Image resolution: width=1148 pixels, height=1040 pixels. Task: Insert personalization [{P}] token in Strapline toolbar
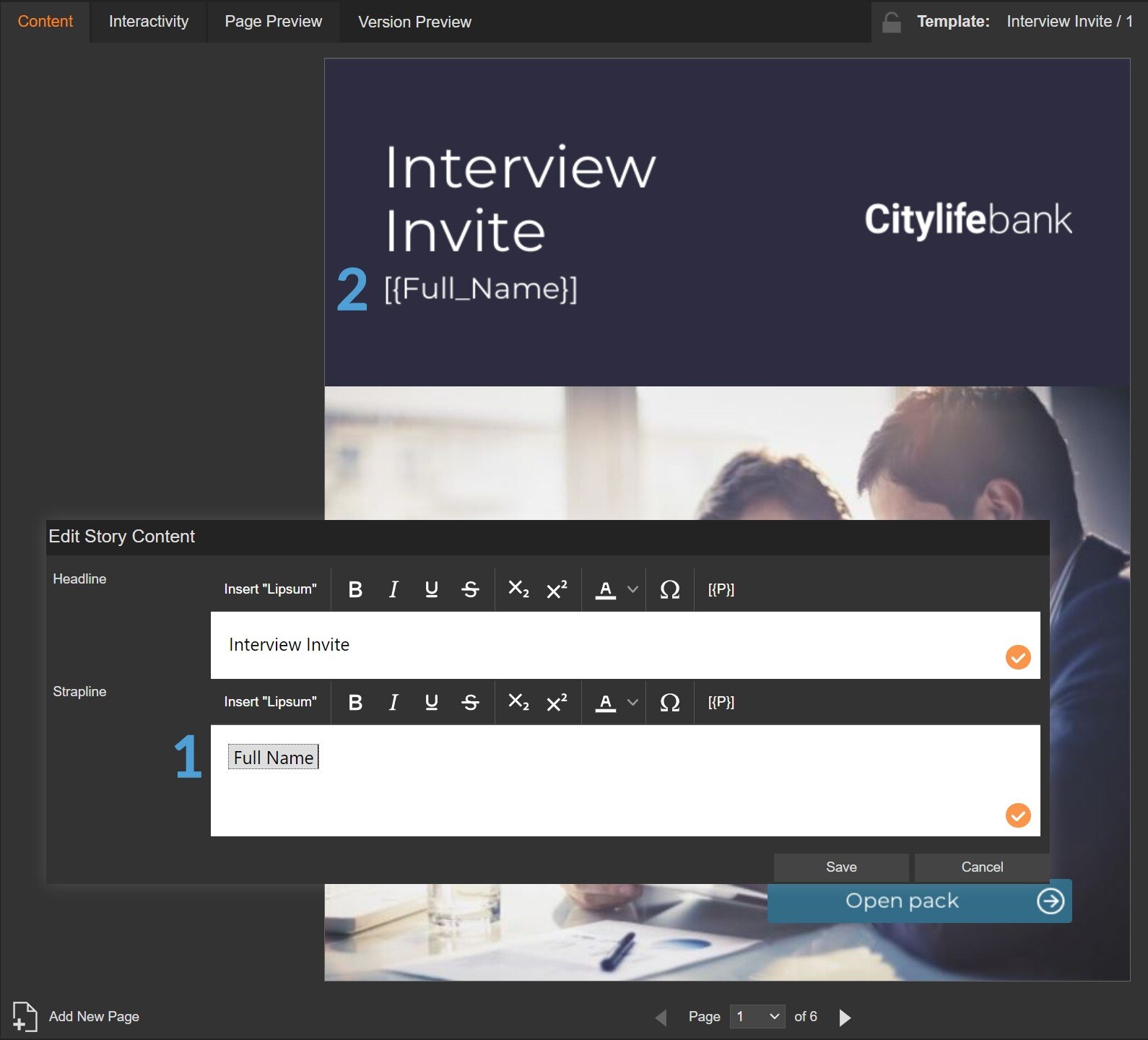(x=721, y=703)
